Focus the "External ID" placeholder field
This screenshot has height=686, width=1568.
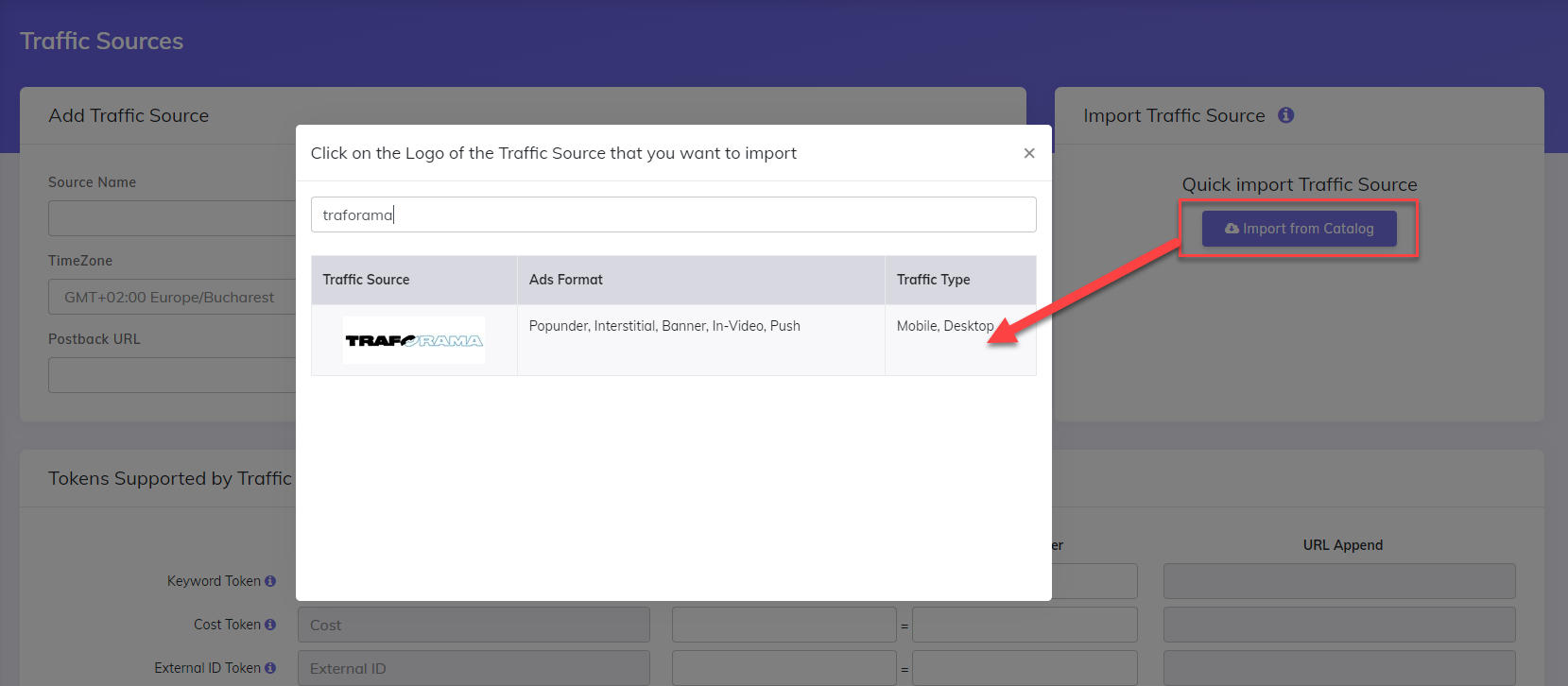pyautogui.click(x=474, y=668)
